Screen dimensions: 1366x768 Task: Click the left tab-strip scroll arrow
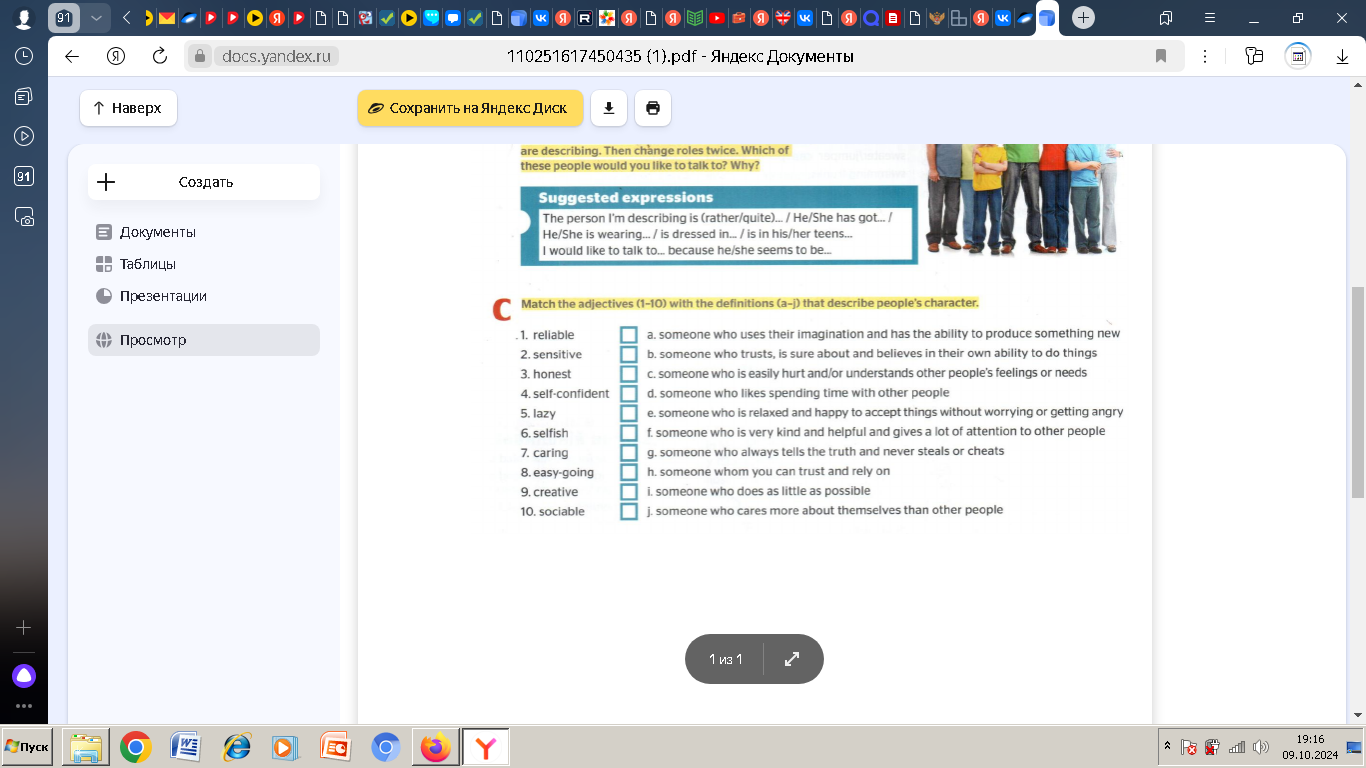[127, 18]
